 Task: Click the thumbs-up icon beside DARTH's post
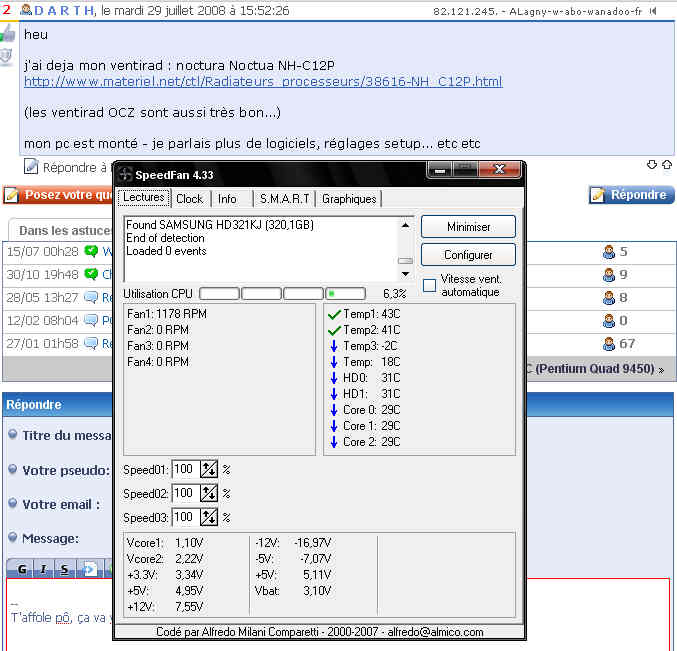8,34
